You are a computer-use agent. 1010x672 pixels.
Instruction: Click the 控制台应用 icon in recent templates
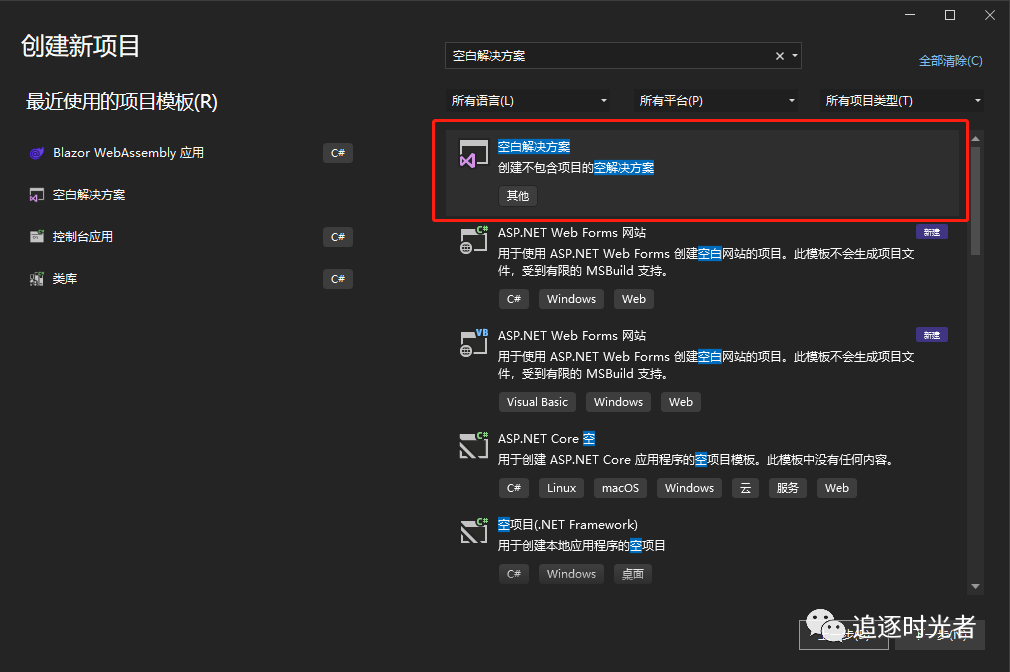tap(37, 237)
